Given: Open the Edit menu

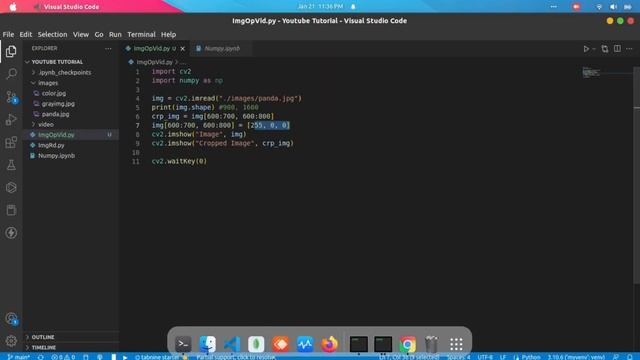Looking at the screenshot, I should (x=25, y=35).
